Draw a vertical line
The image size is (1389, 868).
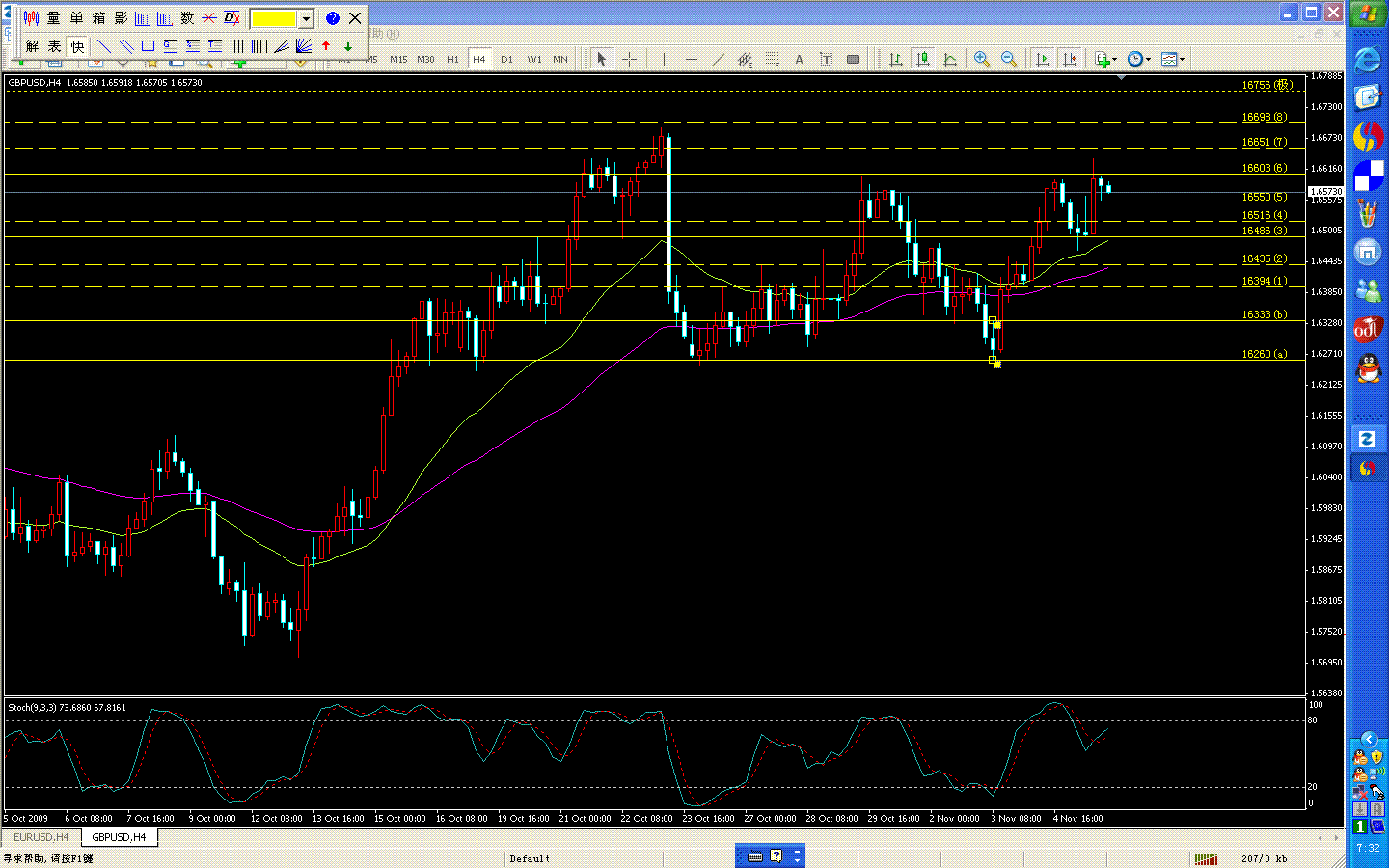[x=664, y=59]
